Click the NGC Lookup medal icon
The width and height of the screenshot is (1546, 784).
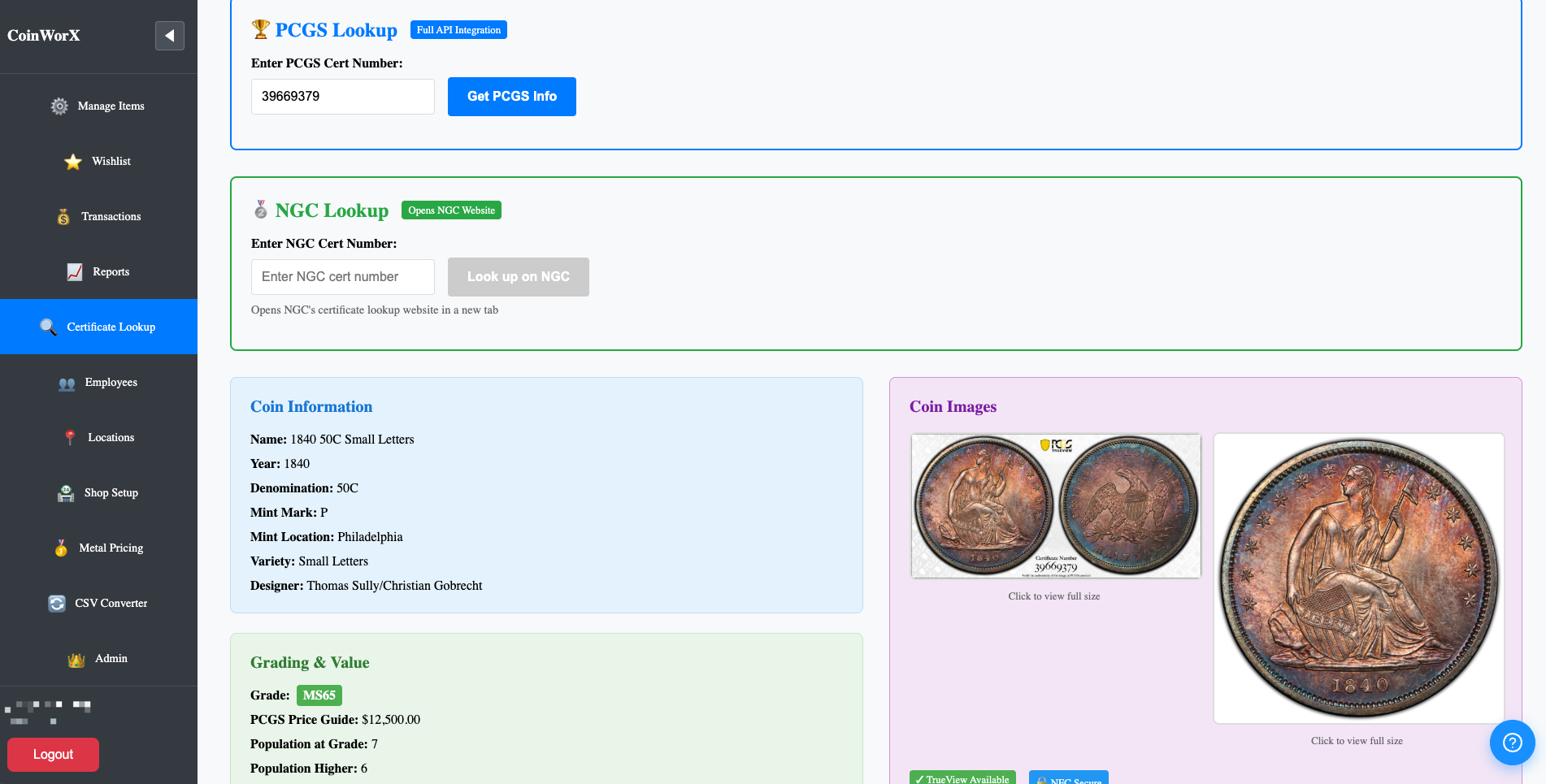[x=261, y=210]
